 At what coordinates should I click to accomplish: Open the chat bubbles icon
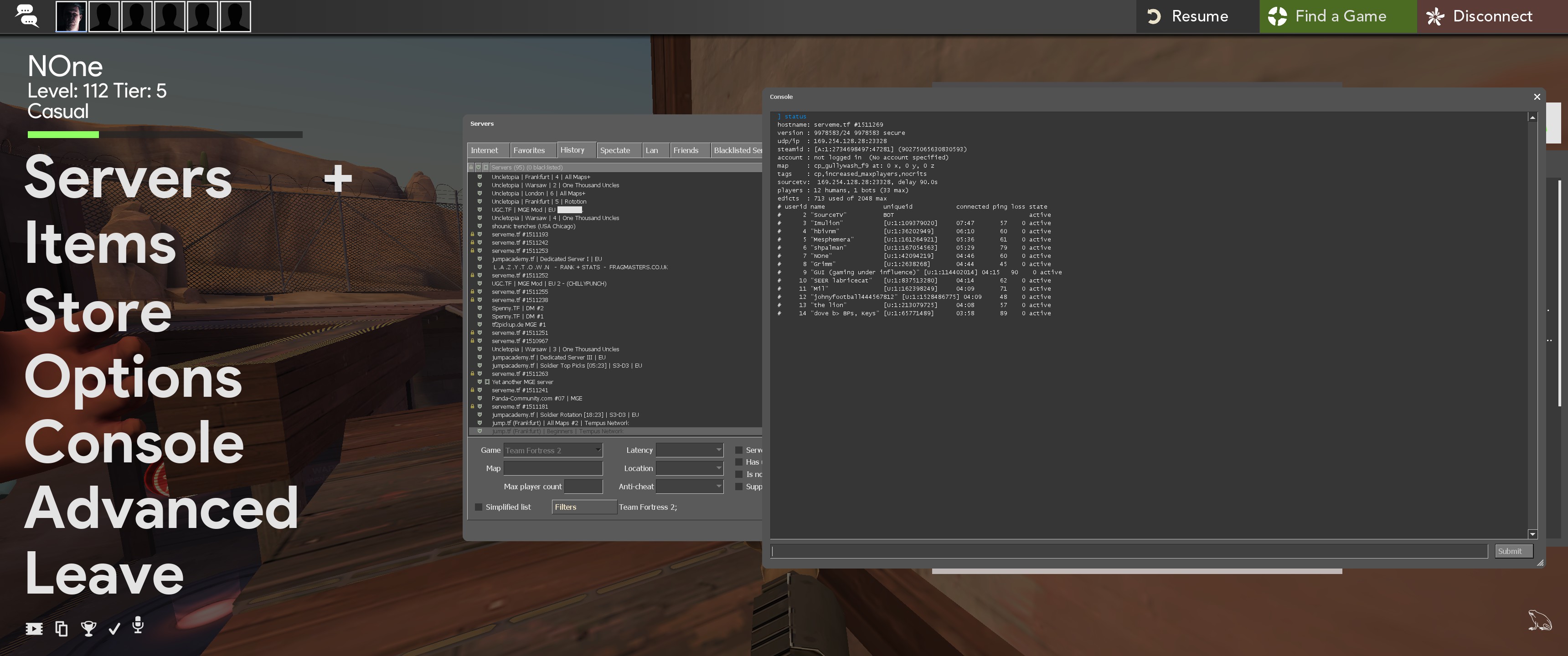(x=27, y=16)
